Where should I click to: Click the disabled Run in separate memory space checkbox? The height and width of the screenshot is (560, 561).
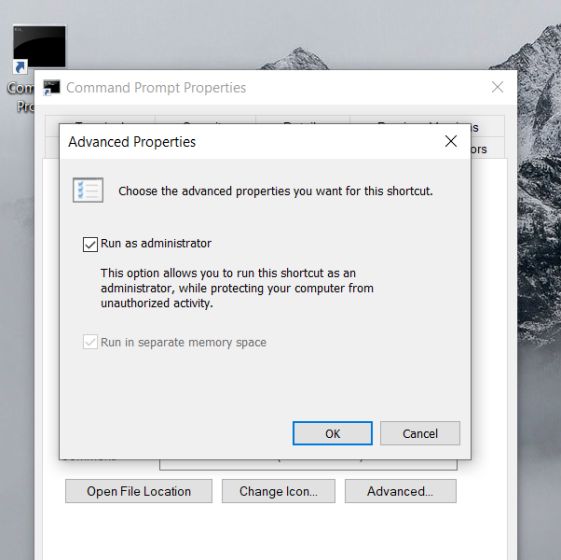pyautogui.click(x=90, y=342)
